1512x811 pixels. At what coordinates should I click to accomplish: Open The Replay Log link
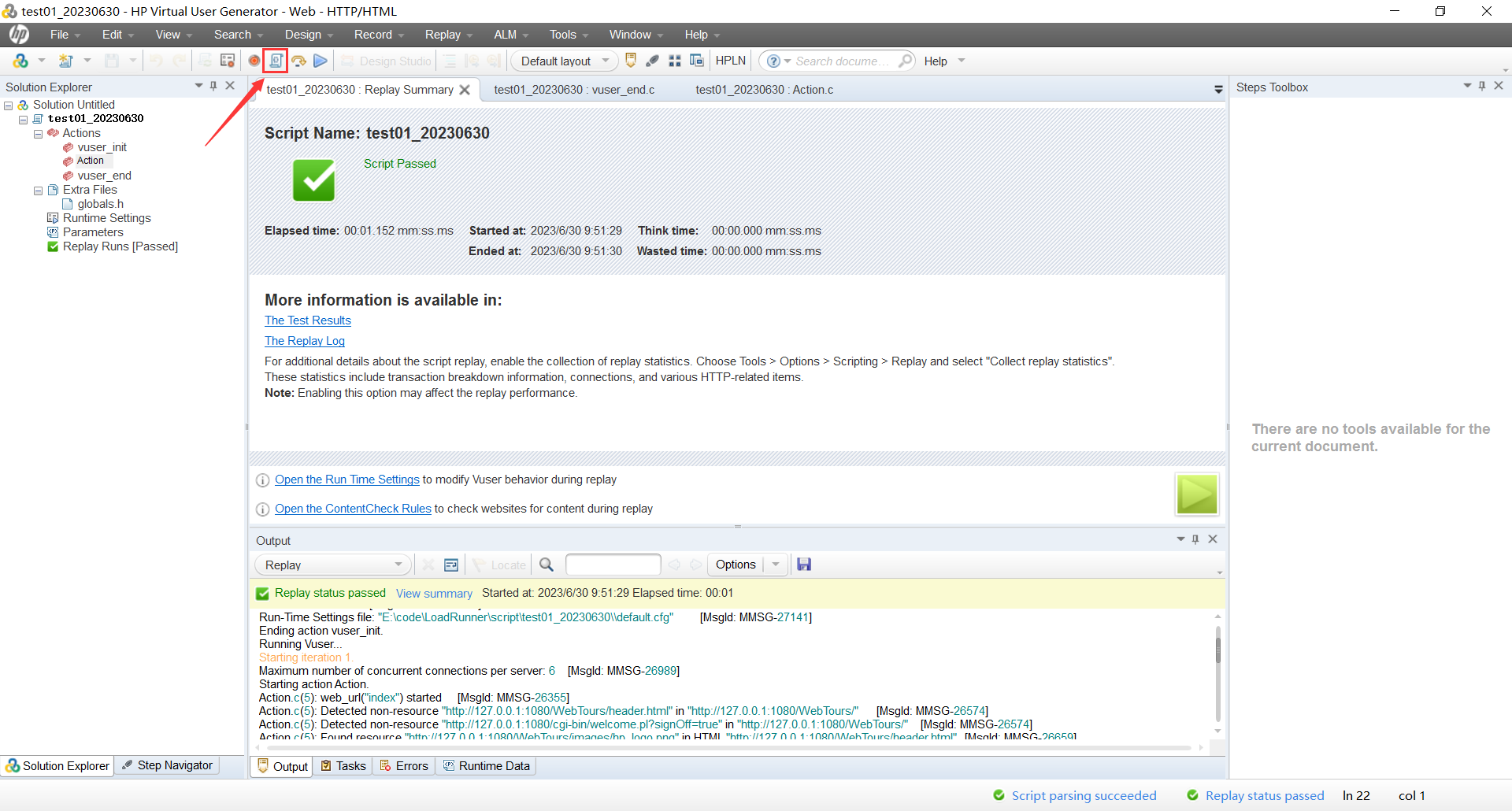coord(305,341)
